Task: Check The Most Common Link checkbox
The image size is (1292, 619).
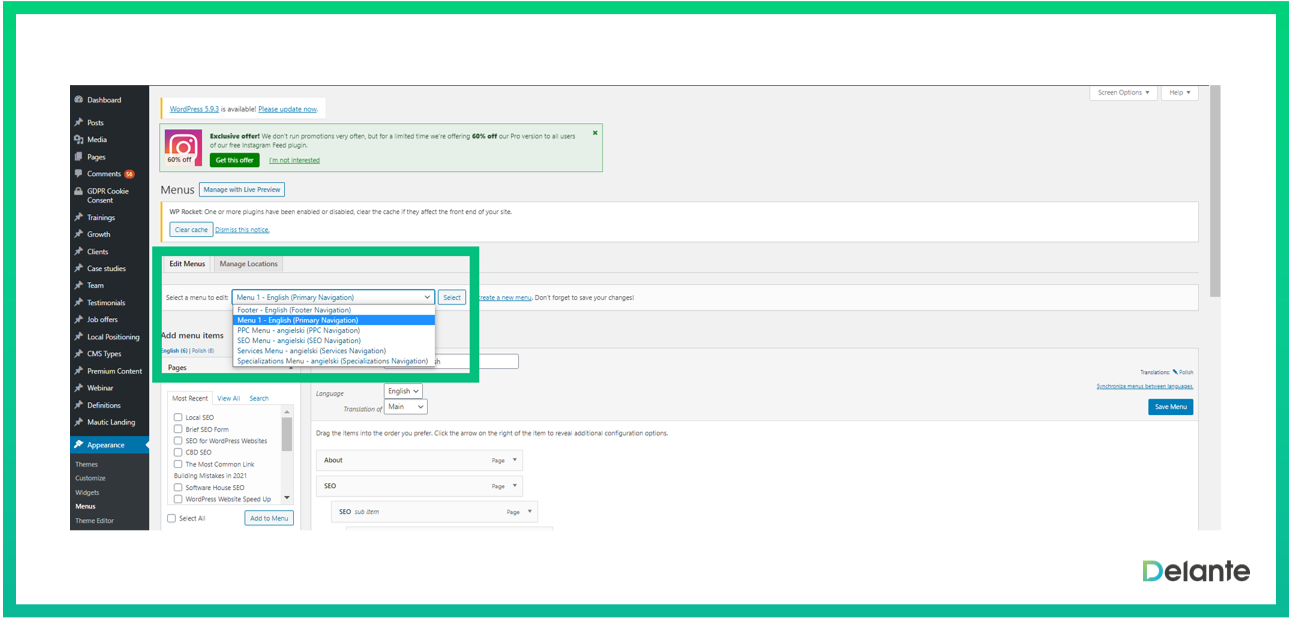Action: [178, 464]
